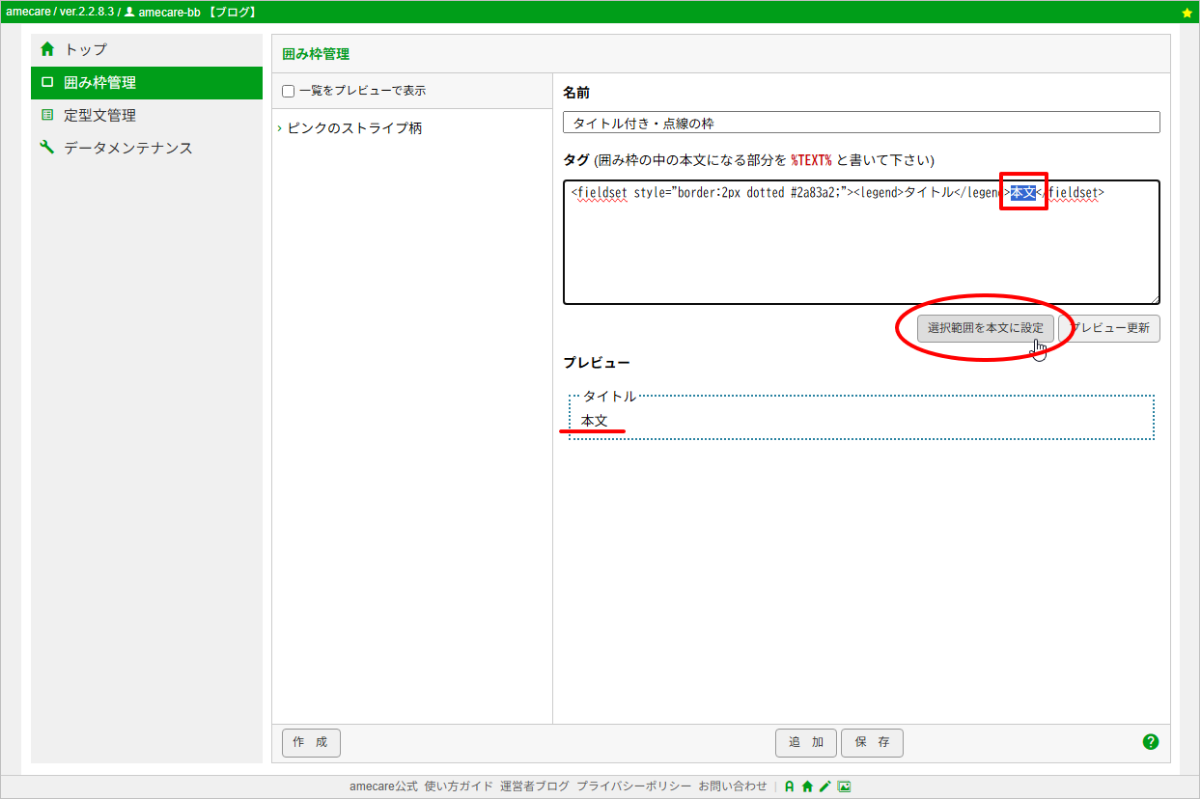Click the image icon in footer
The width and height of the screenshot is (1200, 799).
[x=844, y=787]
